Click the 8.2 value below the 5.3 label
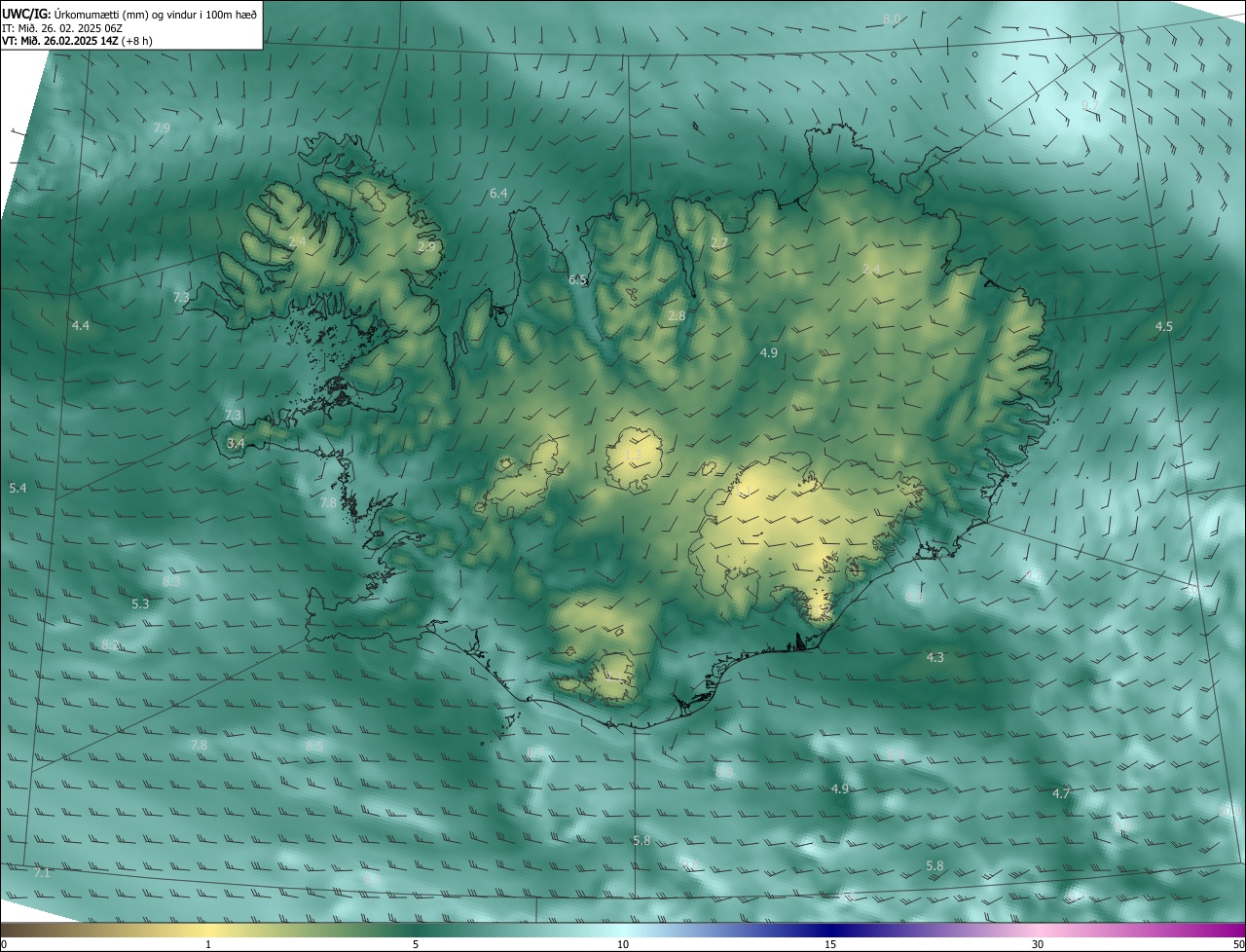 [x=110, y=644]
